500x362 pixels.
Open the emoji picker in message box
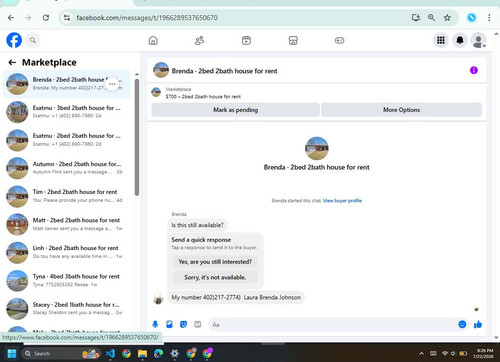pyautogui.click(x=462, y=324)
